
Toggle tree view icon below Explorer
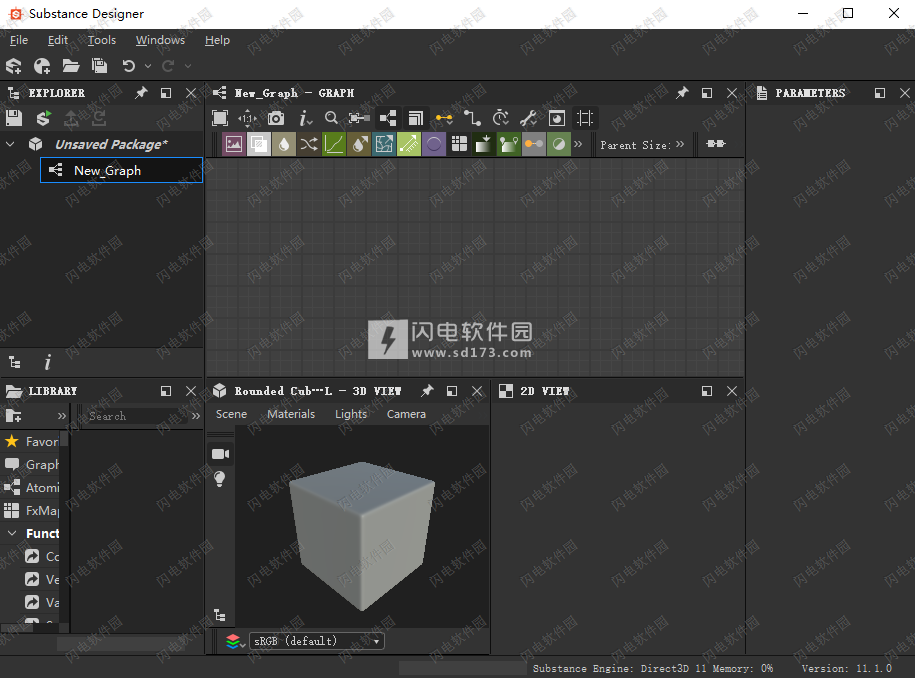tap(15, 363)
